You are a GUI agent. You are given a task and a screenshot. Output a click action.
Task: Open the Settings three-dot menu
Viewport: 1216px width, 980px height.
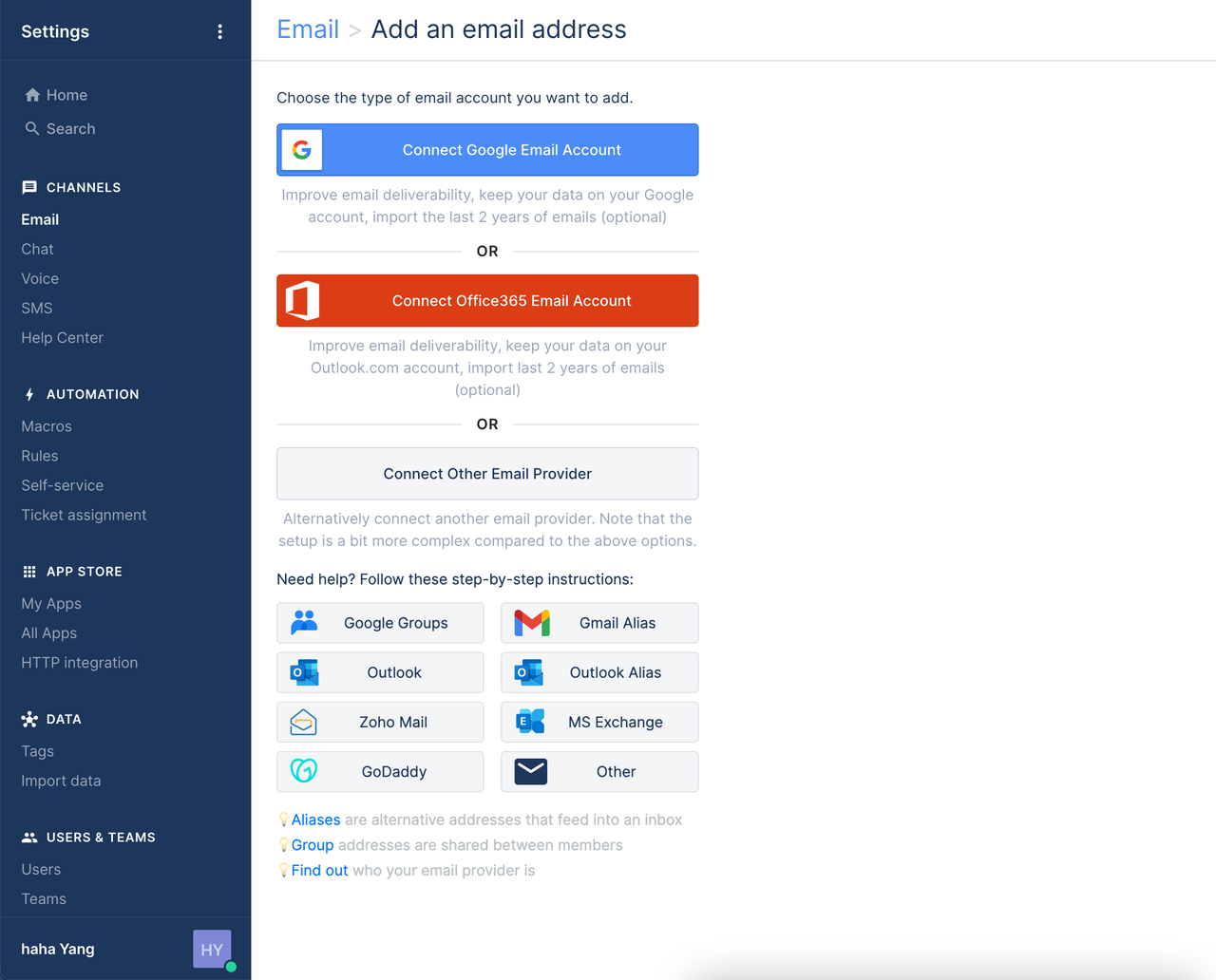coord(219,31)
